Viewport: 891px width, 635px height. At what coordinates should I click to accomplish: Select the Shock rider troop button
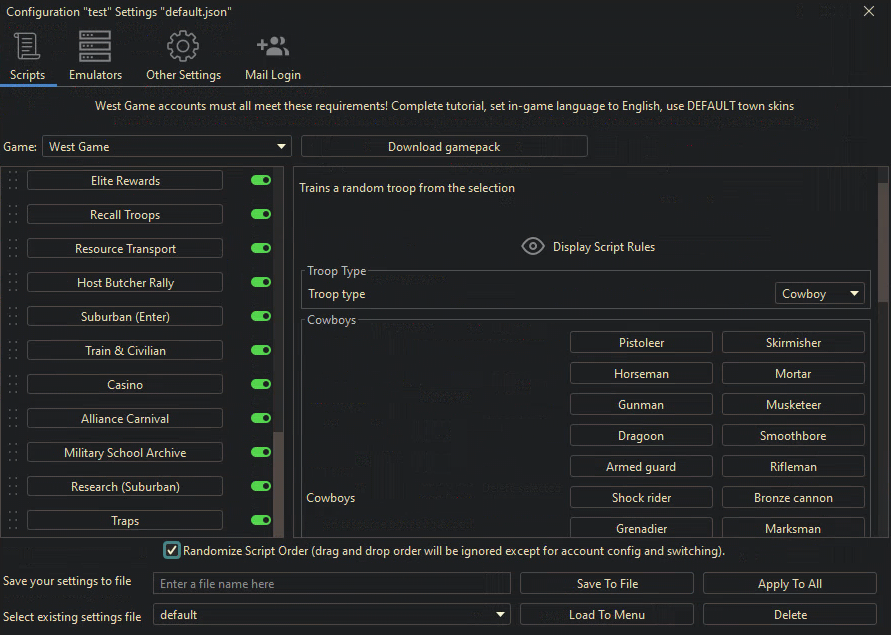[x=641, y=497]
